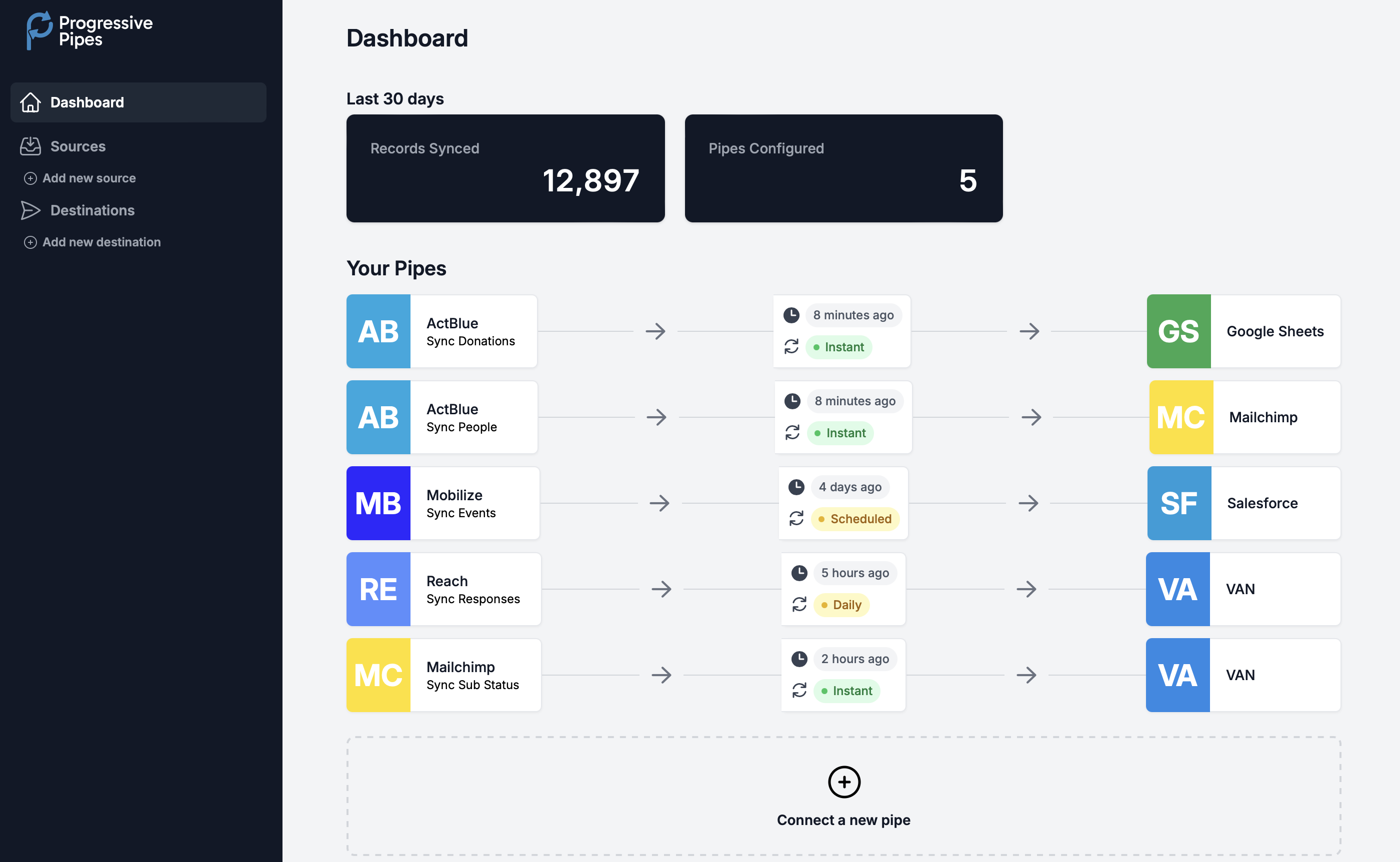The width and height of the screenshot is (1400, 862).
Task: Click sync icon in Sync People row
Action: click(x=792, y=433)
